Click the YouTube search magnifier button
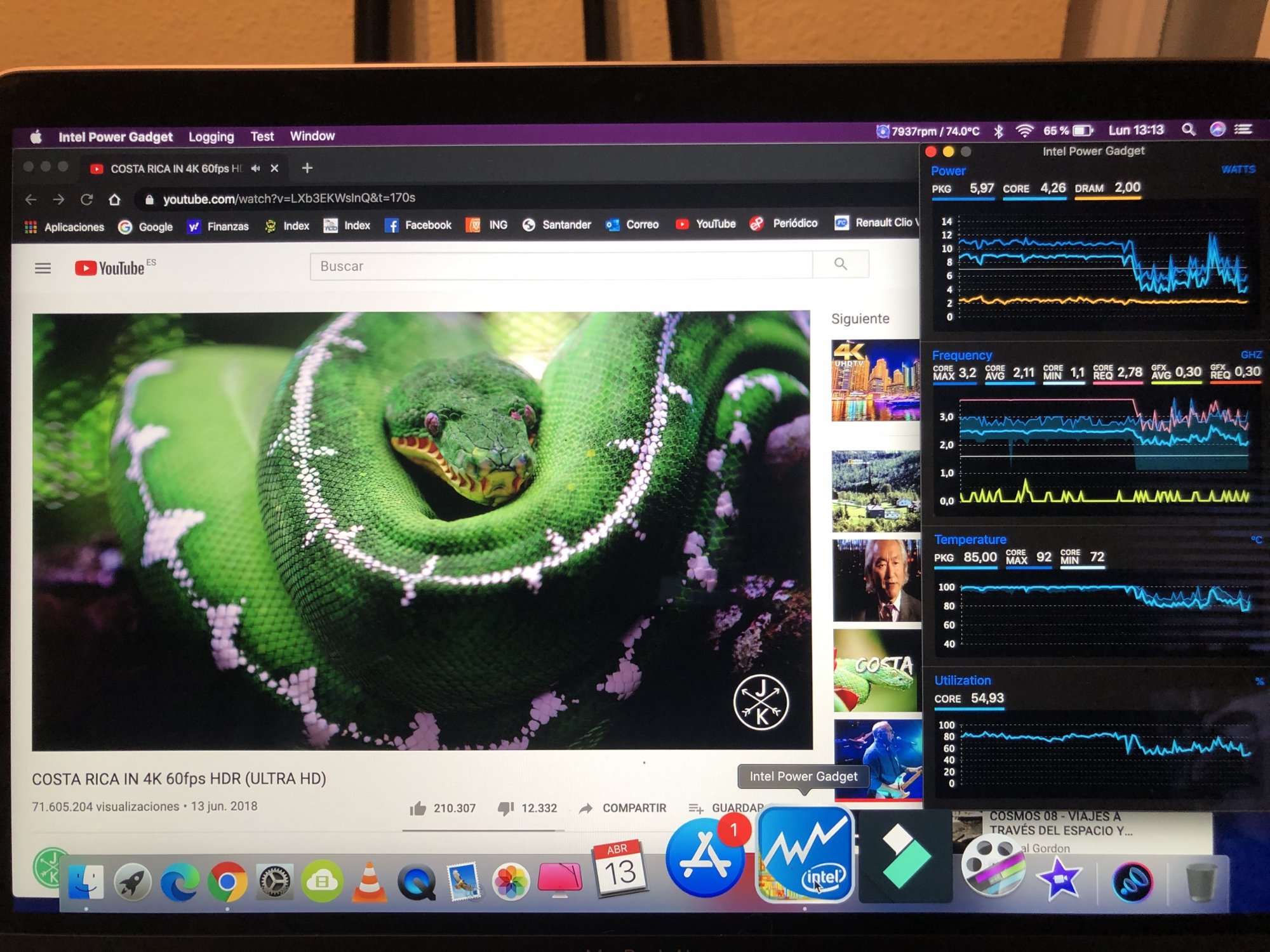The width and height of the screenshot is (1270, 952). 840,264
